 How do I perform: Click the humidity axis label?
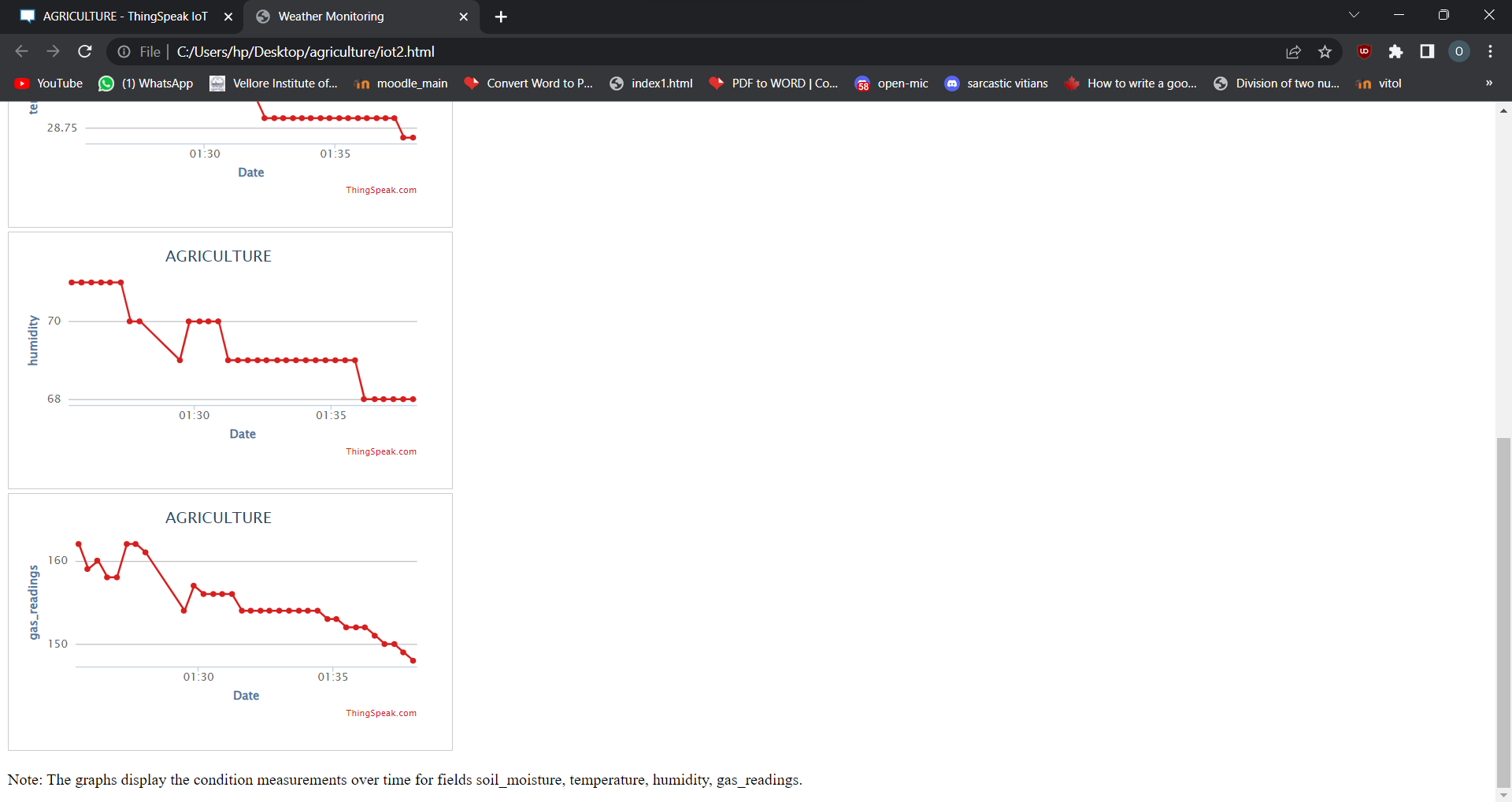pyautogui.click(x=33, y=340)
